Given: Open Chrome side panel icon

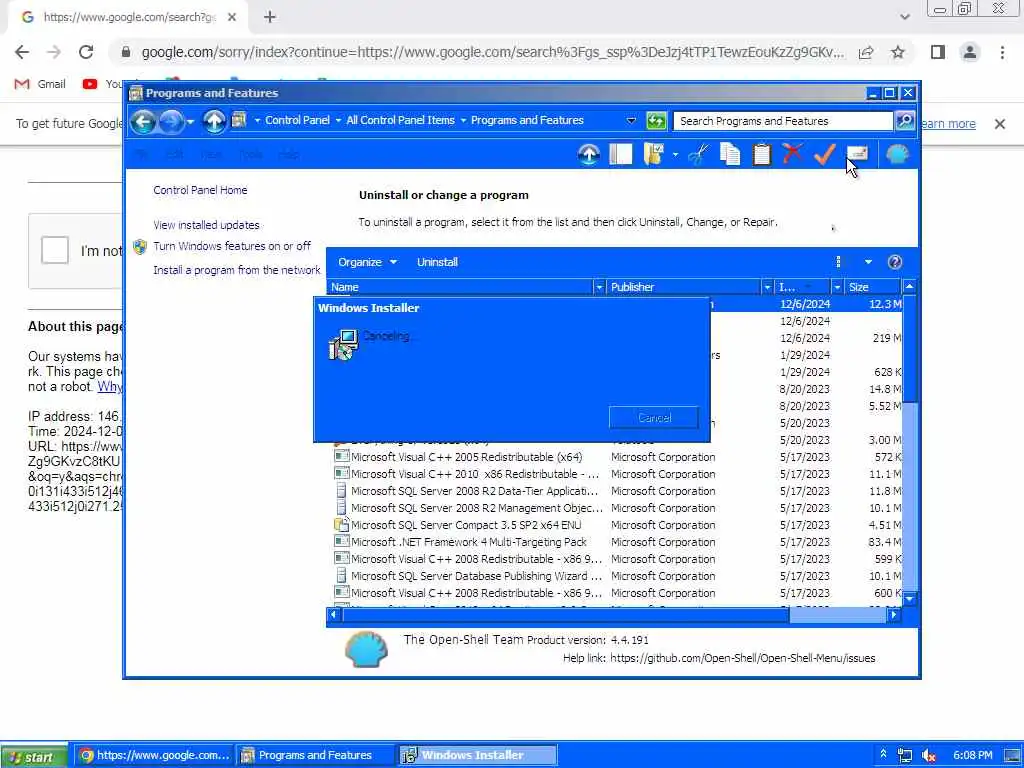Looking at the screenshot, I should [938, 52].
